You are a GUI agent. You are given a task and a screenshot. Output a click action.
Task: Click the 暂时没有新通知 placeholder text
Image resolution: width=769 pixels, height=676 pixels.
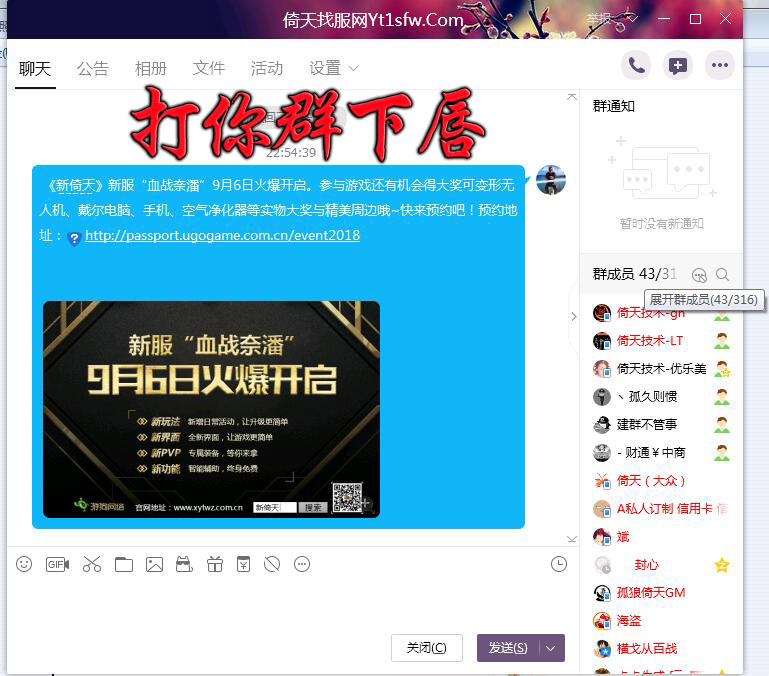(662, 224)
